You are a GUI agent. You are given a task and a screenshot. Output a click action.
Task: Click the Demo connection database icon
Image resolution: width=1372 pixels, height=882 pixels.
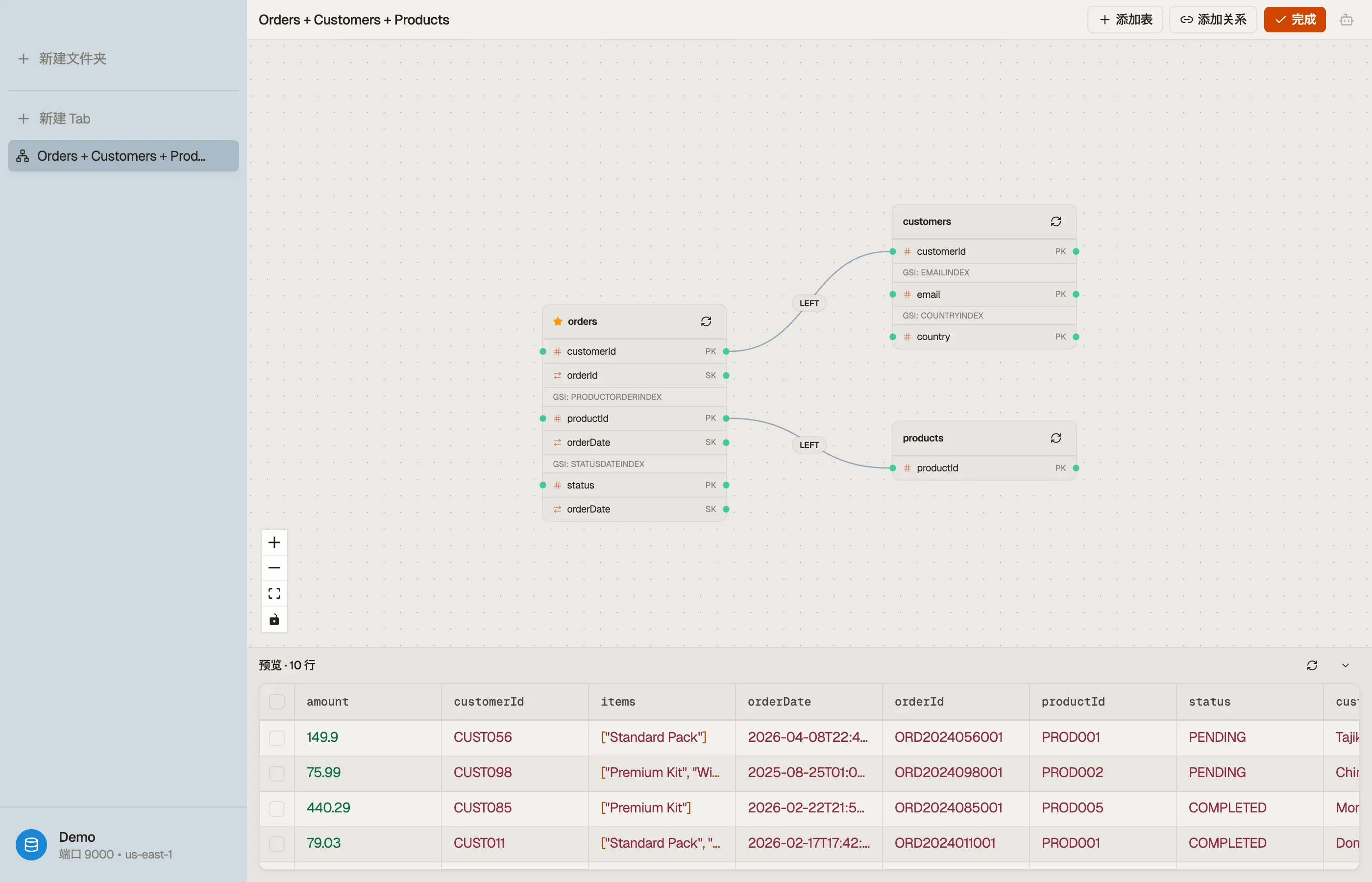point(31,845)
